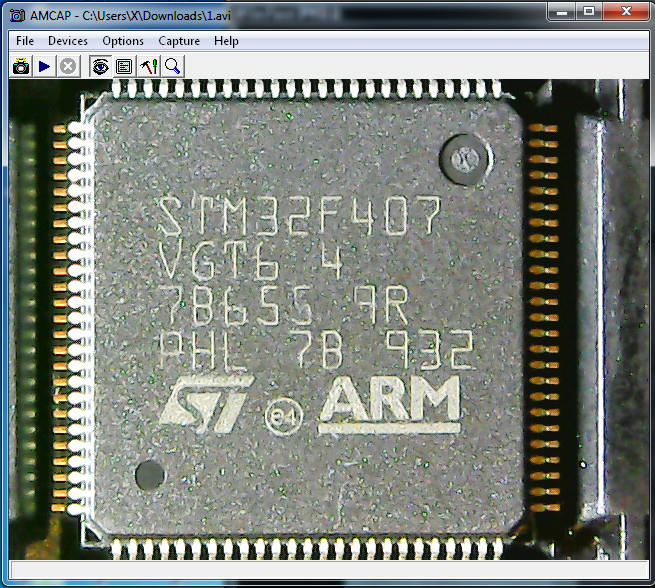Start capture with the blue play icon
Image resolution: width=655 pixels, height=588 pixels.
point(44,66)
